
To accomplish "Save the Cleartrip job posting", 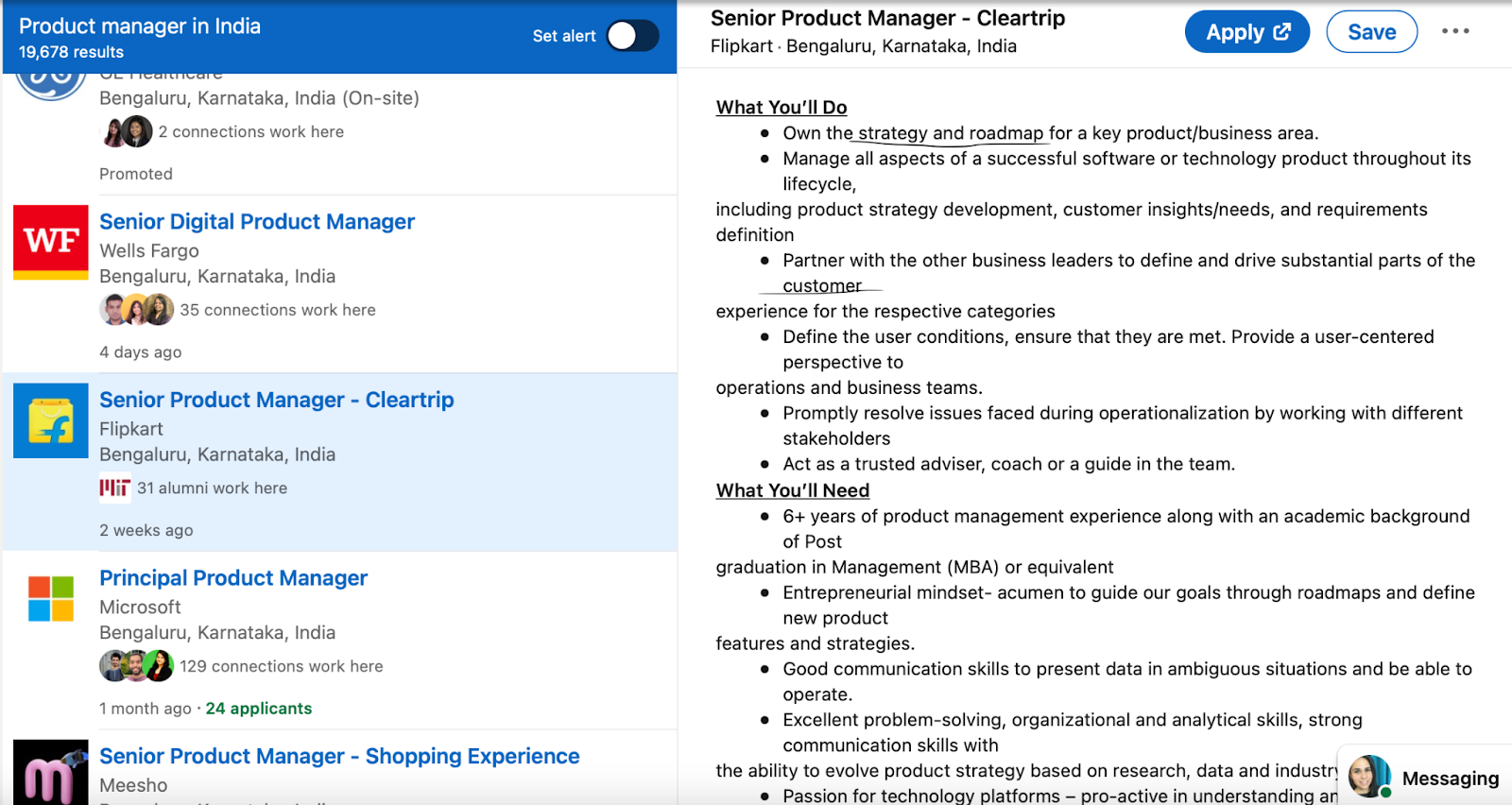I will 1371,32.
